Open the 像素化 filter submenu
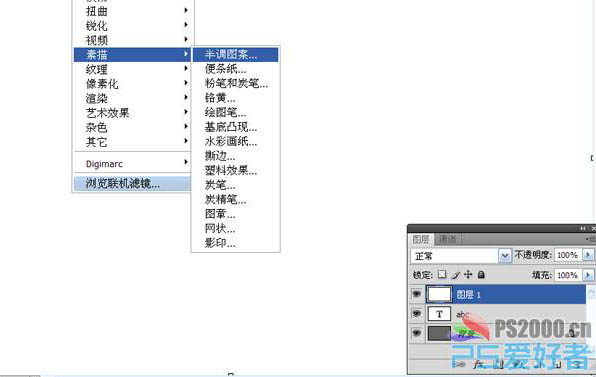This screenshot has width=596, height=377. point(132,84)
